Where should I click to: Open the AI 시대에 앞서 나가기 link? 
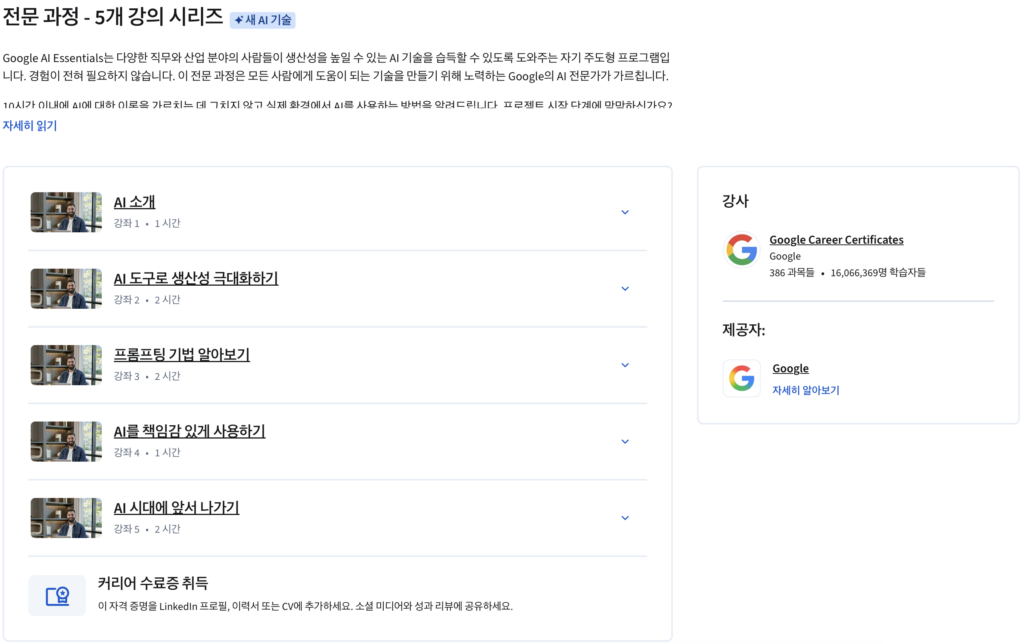176,507
